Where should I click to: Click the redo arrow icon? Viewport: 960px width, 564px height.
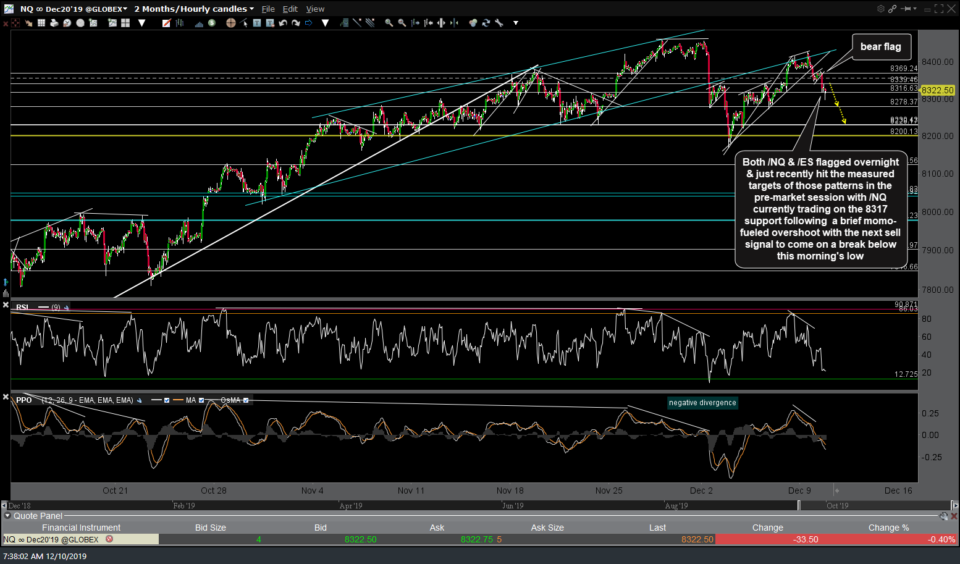click(296, 23)
